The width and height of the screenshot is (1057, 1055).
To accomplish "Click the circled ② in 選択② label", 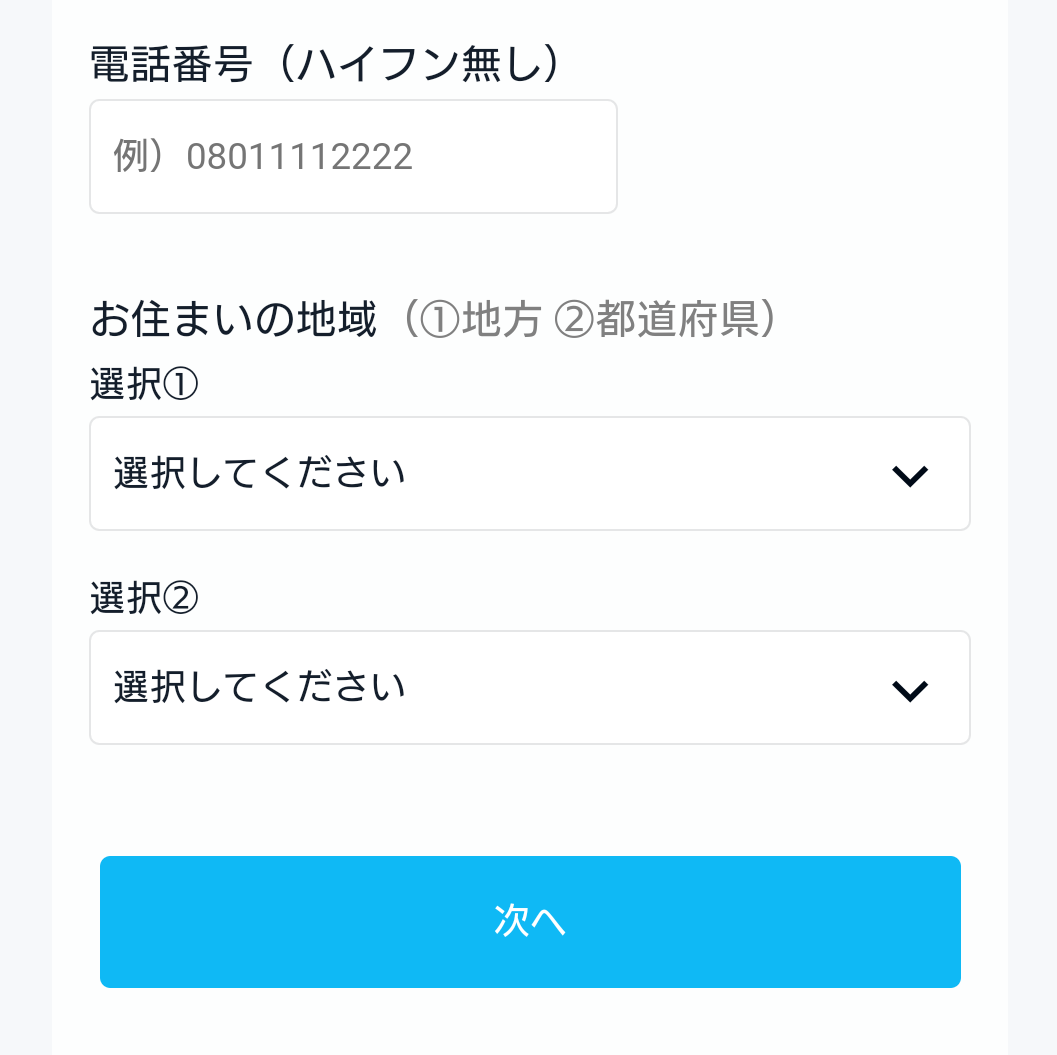I will point(181,599).
